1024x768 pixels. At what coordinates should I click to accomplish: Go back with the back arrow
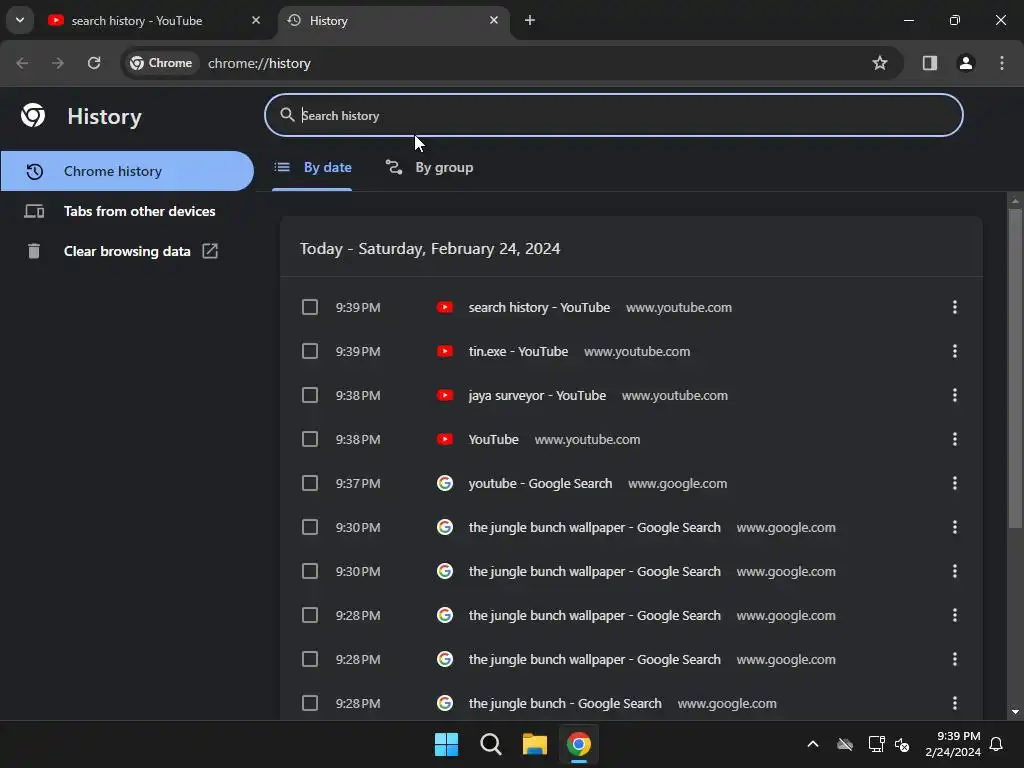tap(22, 63)
